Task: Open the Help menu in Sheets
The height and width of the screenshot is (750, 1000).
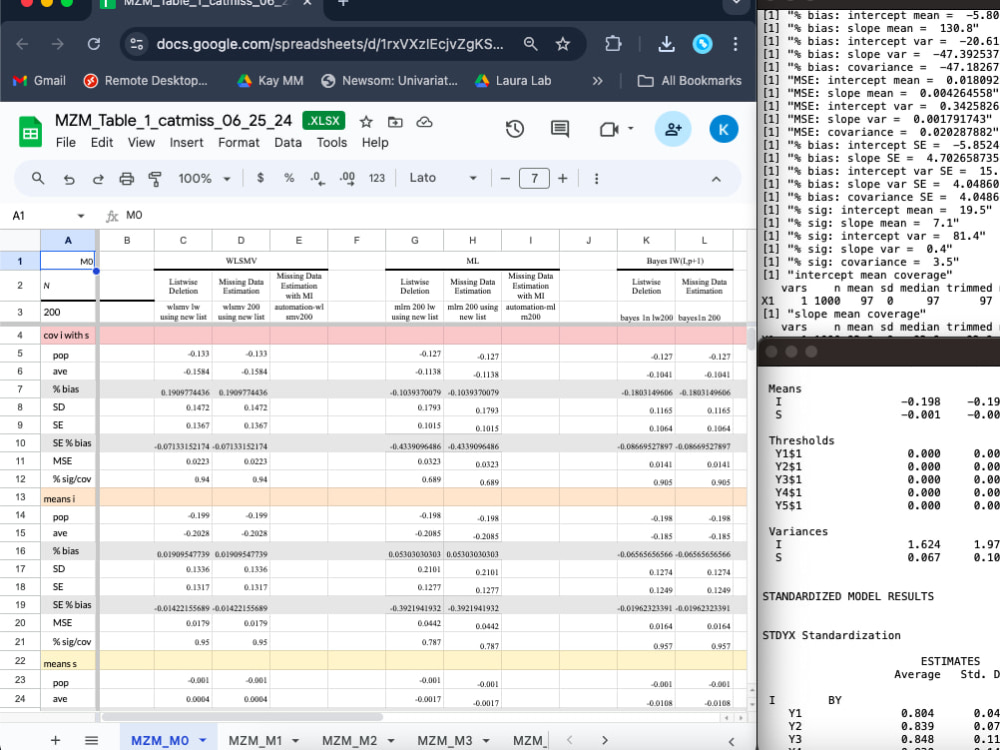Action: point(375,142)
